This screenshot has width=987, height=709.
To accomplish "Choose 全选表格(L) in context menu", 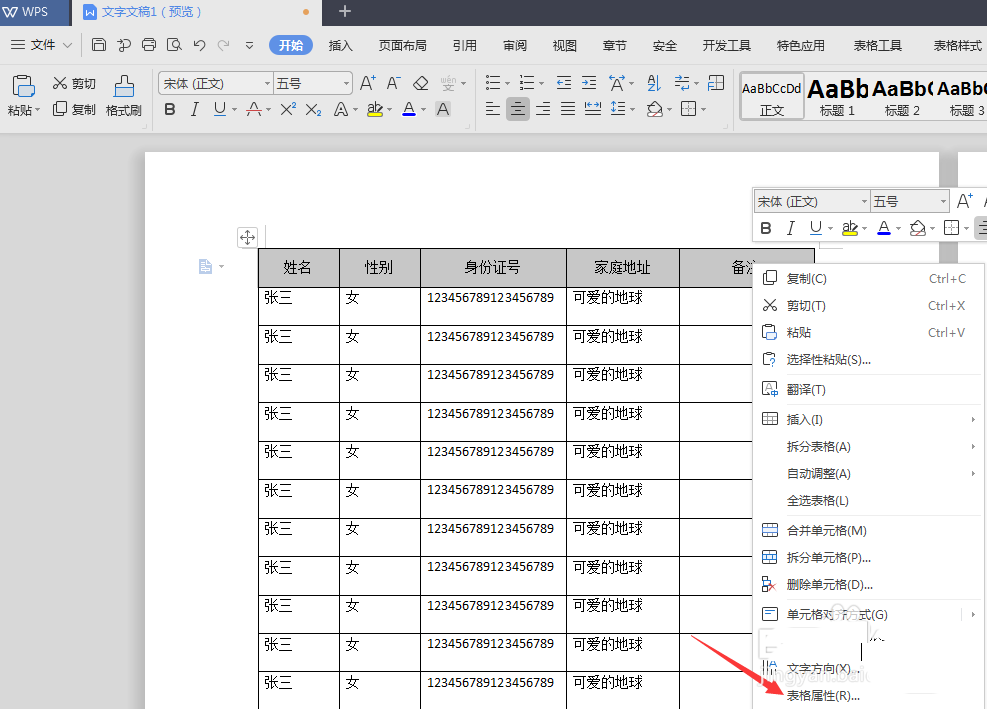I will (818, 501).
